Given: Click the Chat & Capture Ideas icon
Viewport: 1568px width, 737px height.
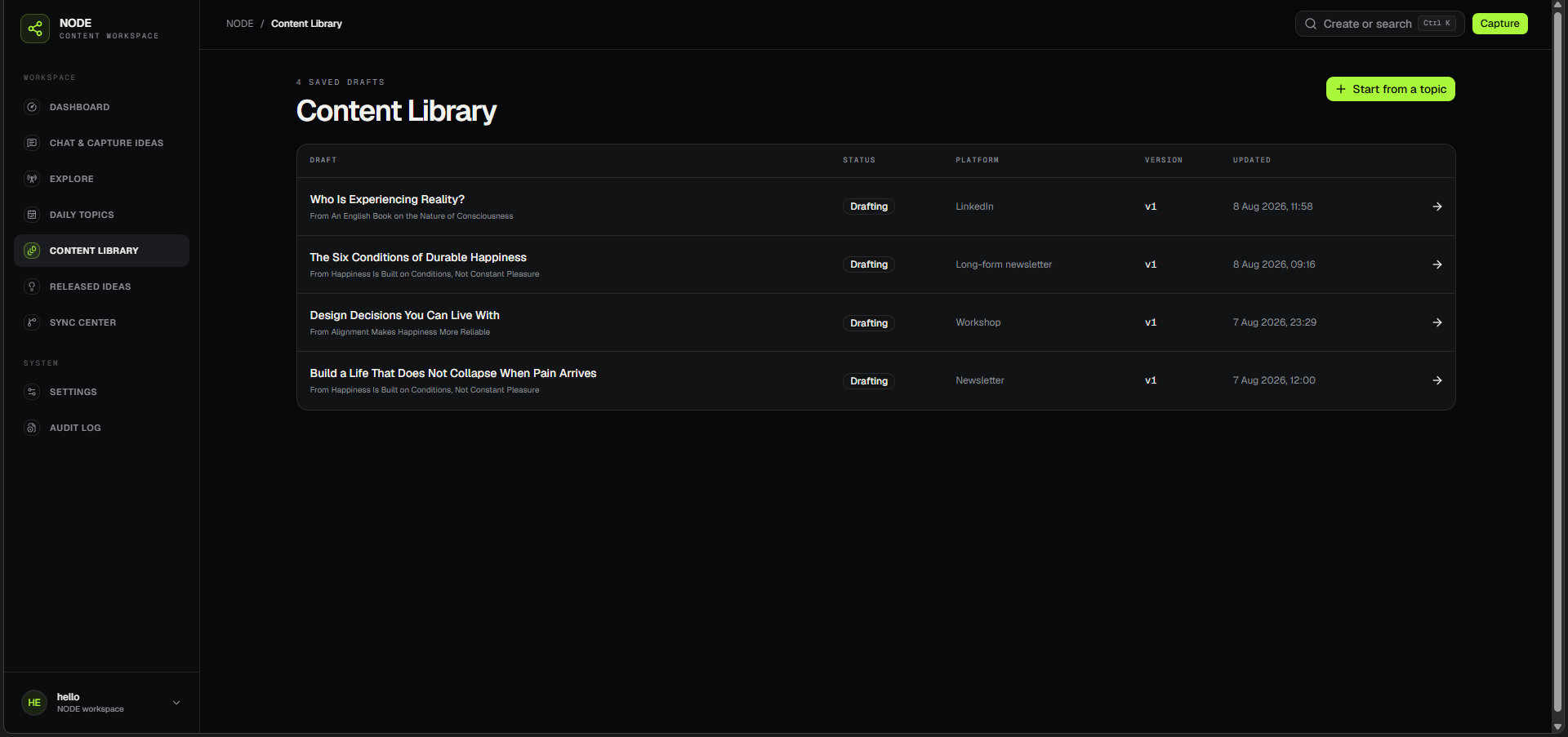Looking at the screenshot, I should tap(32, 143).
